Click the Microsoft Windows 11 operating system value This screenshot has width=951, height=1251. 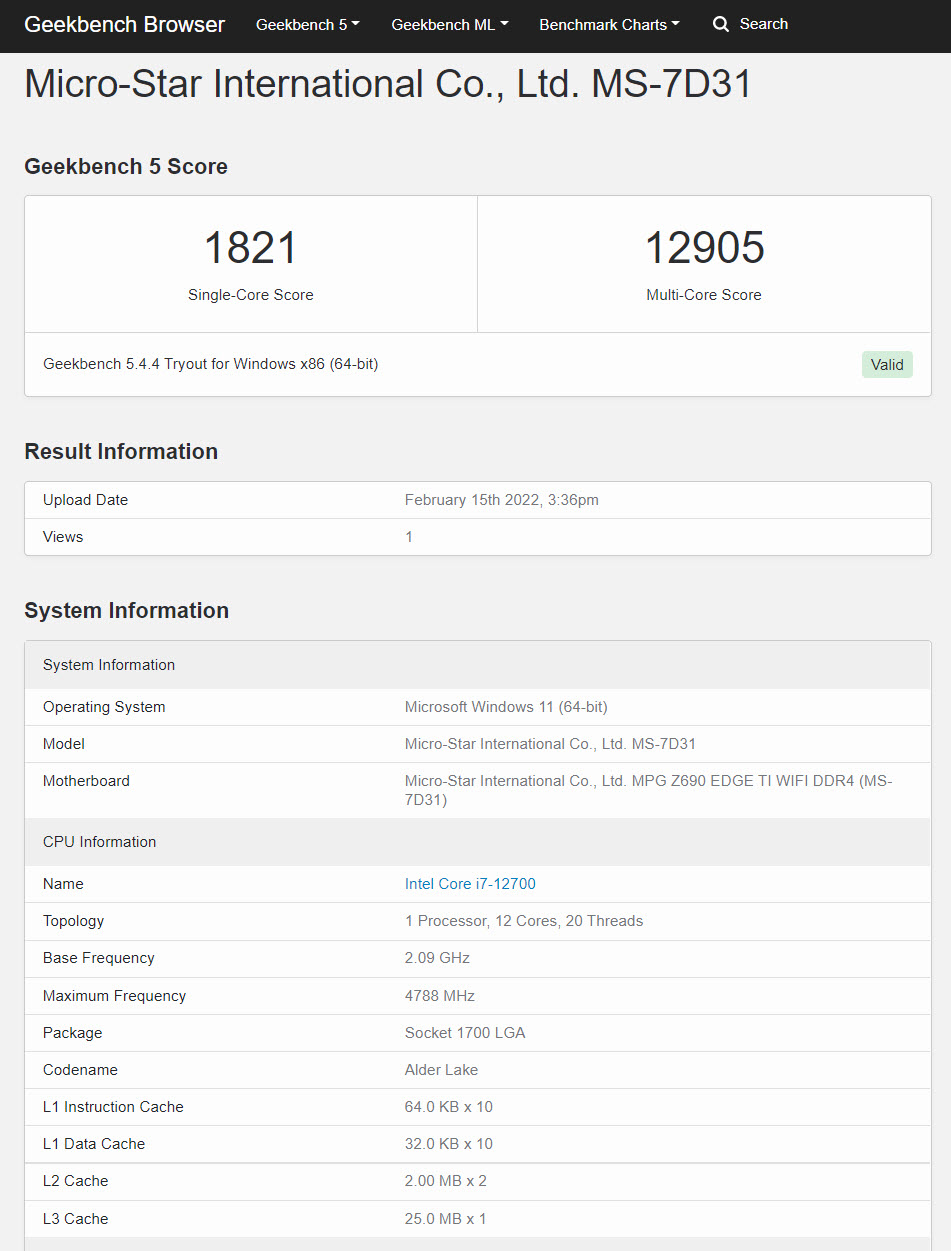point(506,707)
